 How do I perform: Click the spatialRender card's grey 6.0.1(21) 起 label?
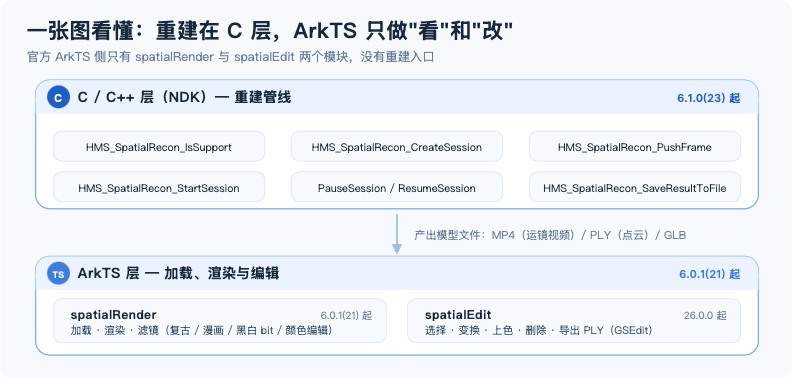pos(346,315)
